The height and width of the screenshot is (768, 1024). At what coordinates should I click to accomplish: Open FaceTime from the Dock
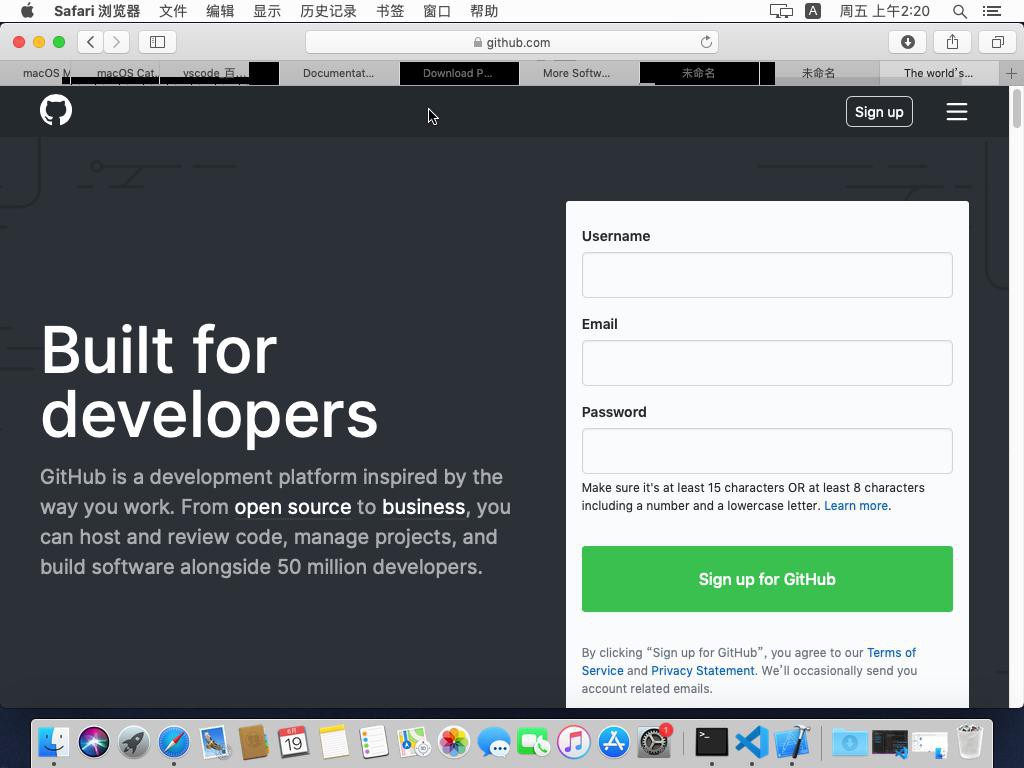[534, 743]
